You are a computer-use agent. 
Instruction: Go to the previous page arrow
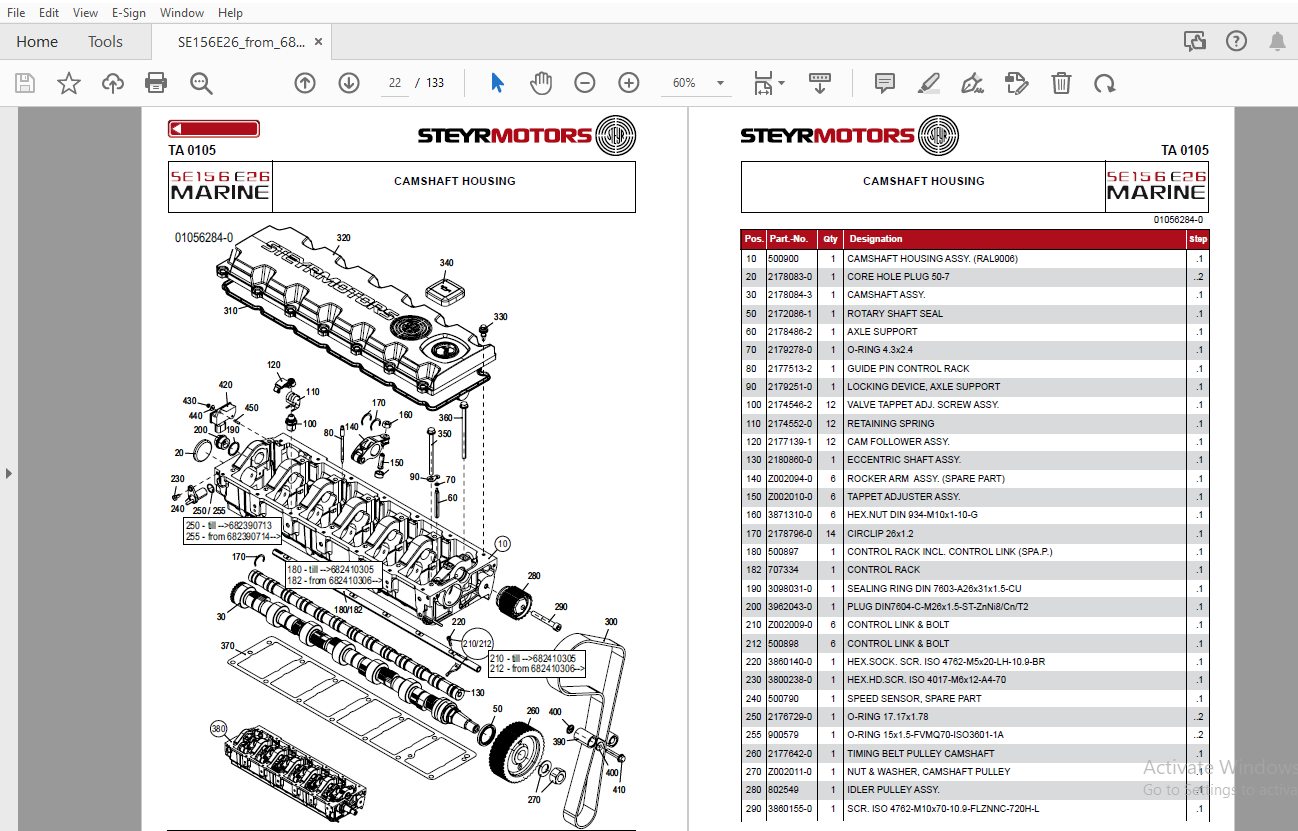pyautogui.click(x=305, y=83)
